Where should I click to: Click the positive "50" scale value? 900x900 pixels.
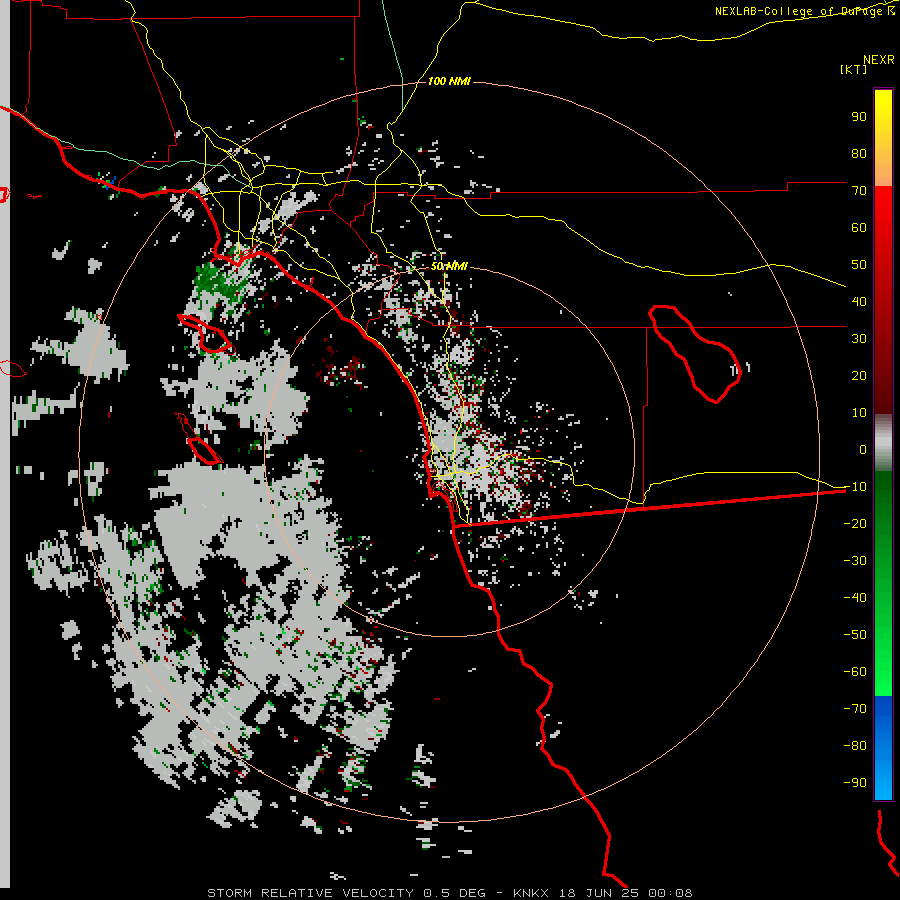tap(859, 265)
